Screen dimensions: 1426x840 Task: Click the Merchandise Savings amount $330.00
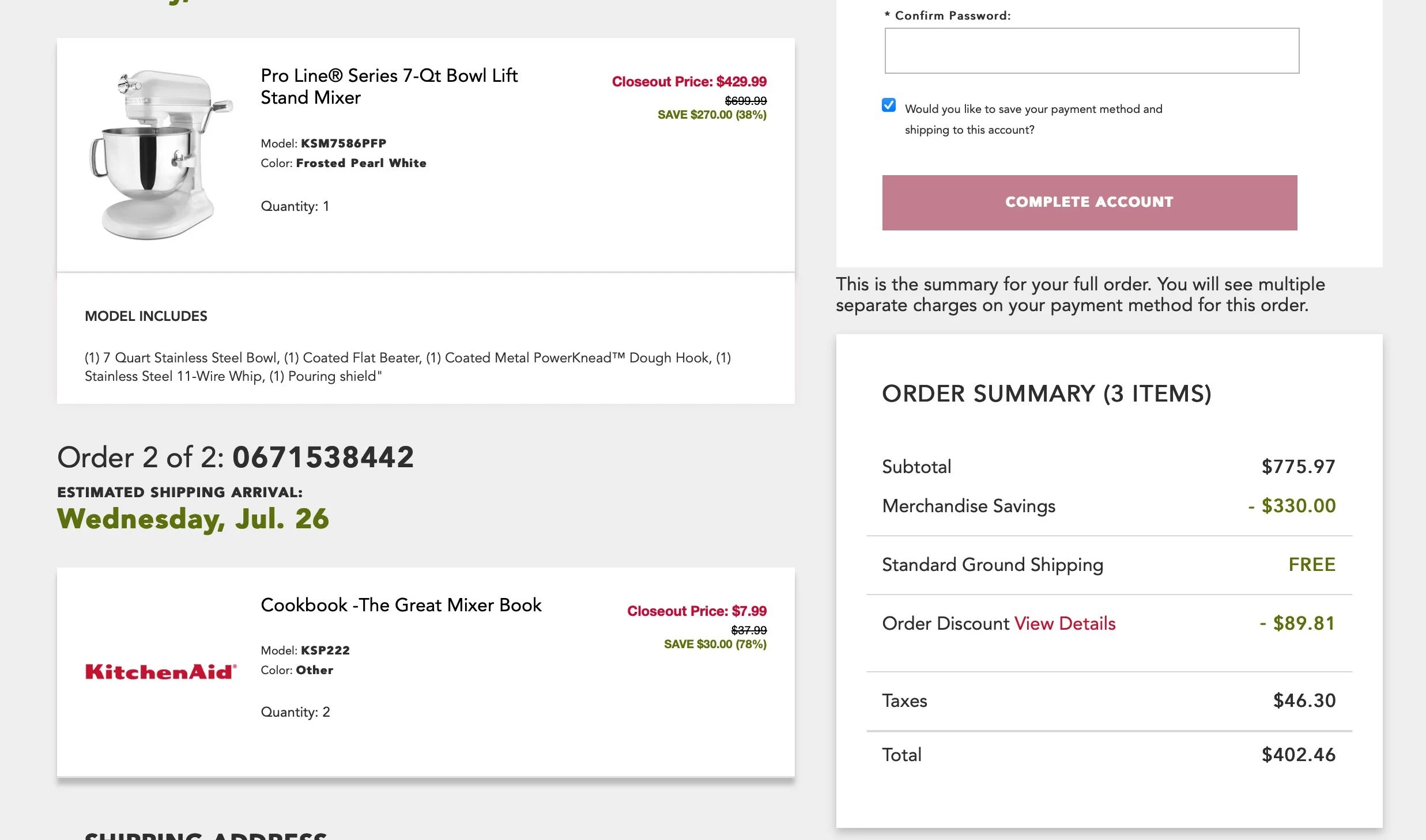click(x=1297, y=506)
